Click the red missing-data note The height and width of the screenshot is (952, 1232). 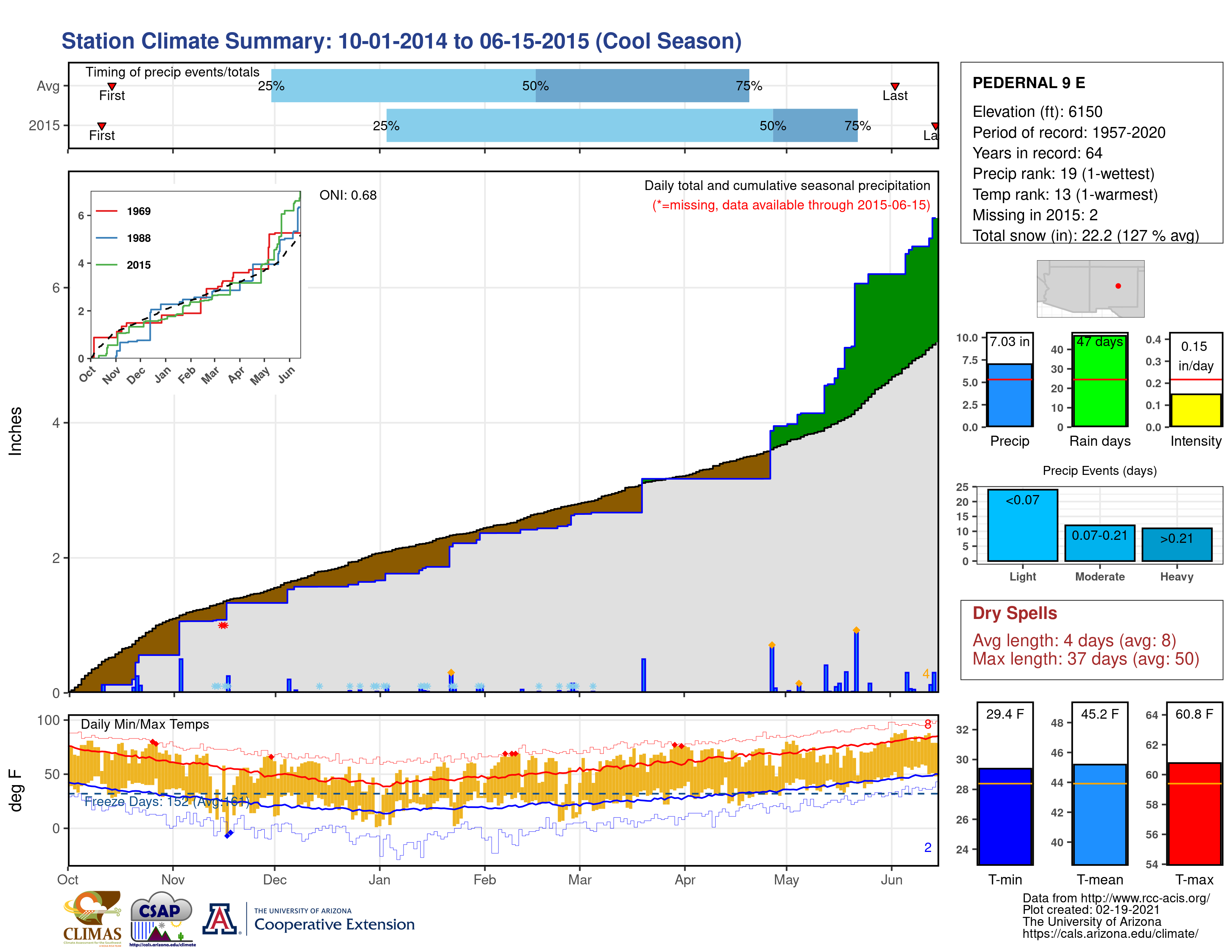791,205
